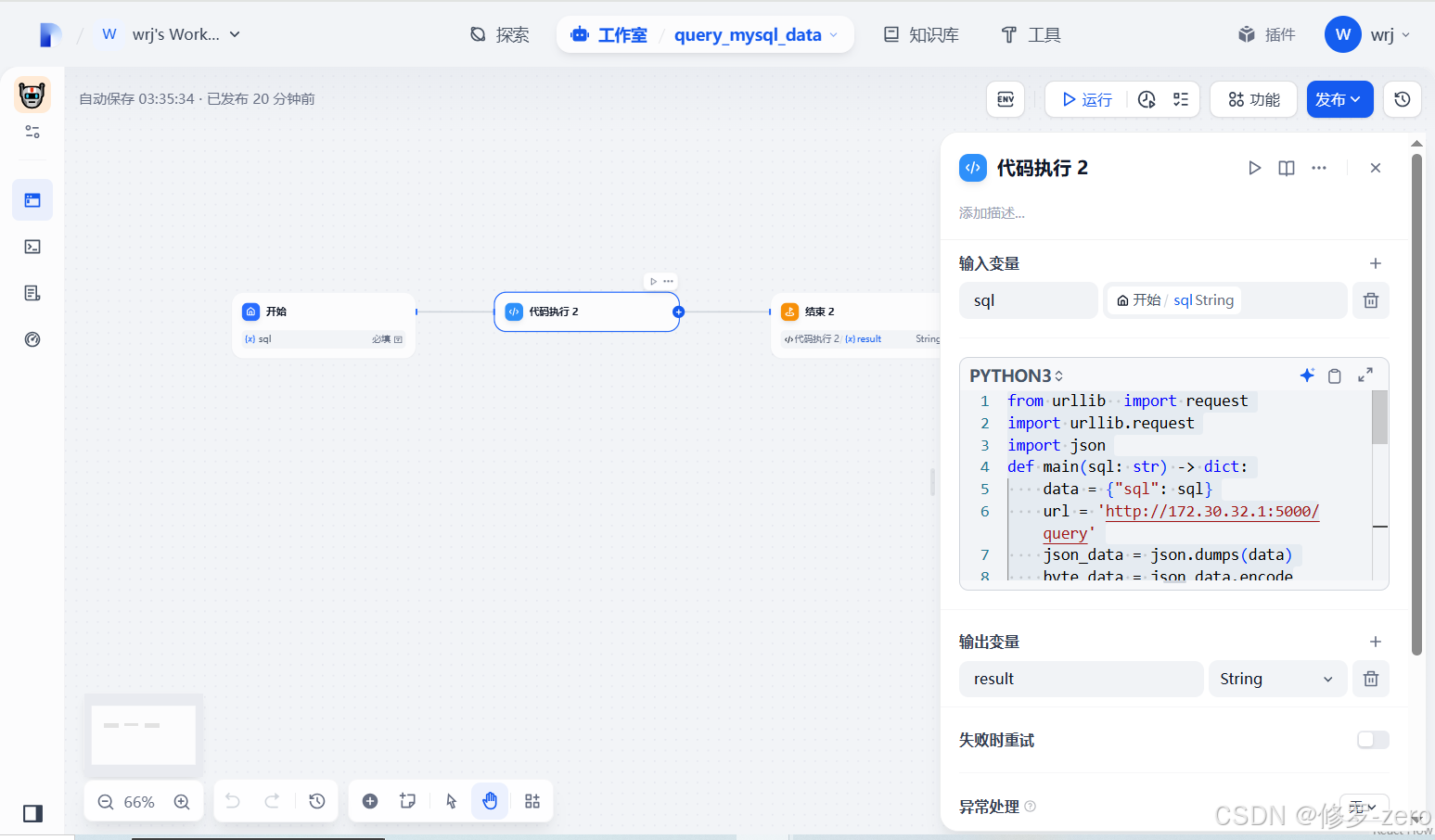Click the add node plus icon
The height and width of the screenshot is (840, 1435).
pos(369,800)
